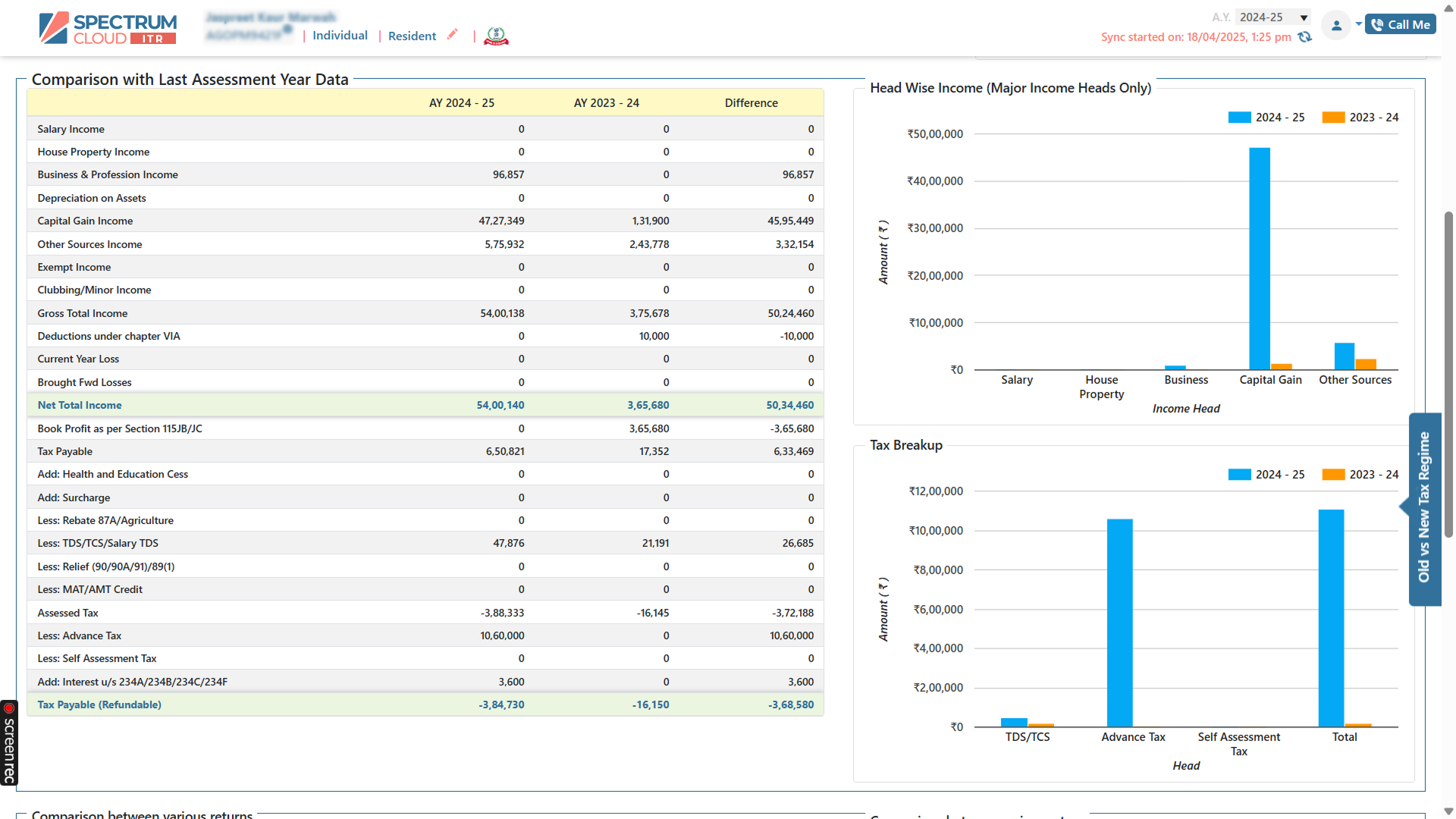Open the Income Tax Department emblem icon
The width and height of the screenshot is (1456, 819).
pos(496,36)
